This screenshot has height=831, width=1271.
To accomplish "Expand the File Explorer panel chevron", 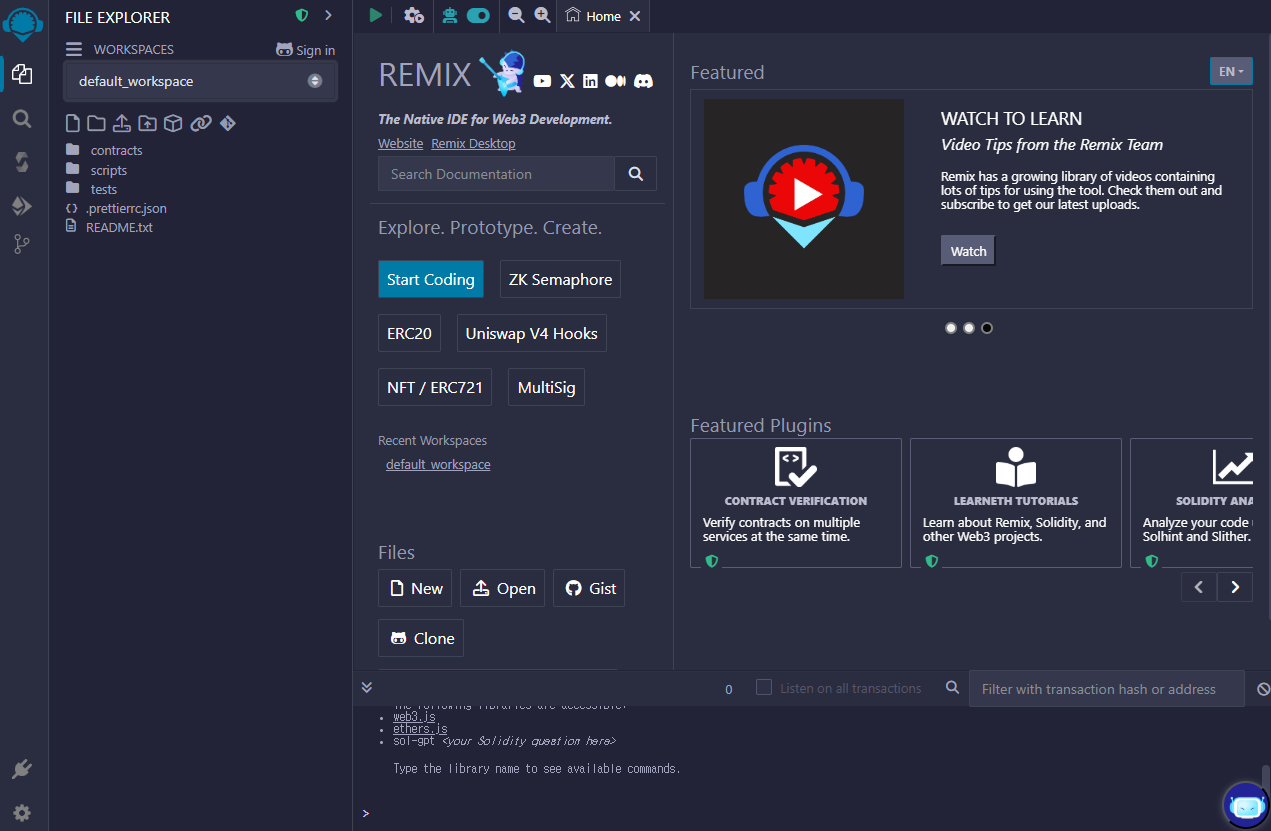I will (x=328, y=15).
